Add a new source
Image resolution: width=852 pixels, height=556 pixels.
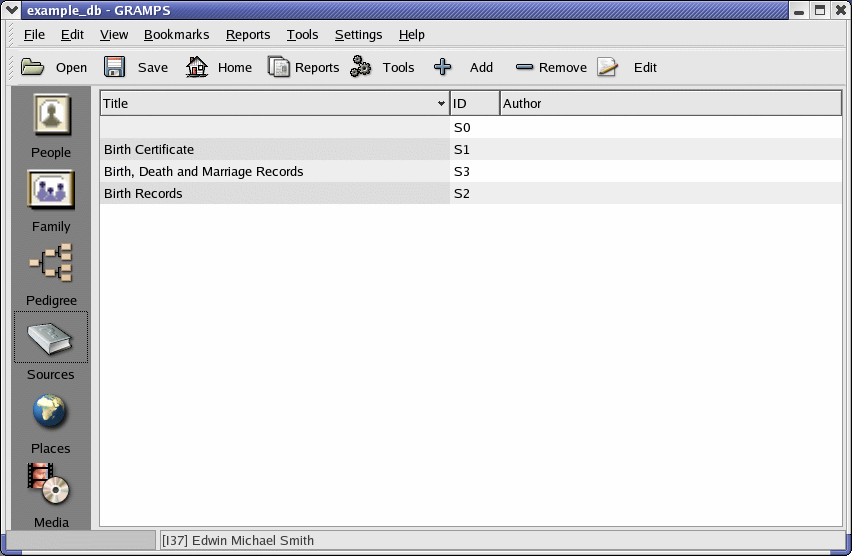point(443,67)
